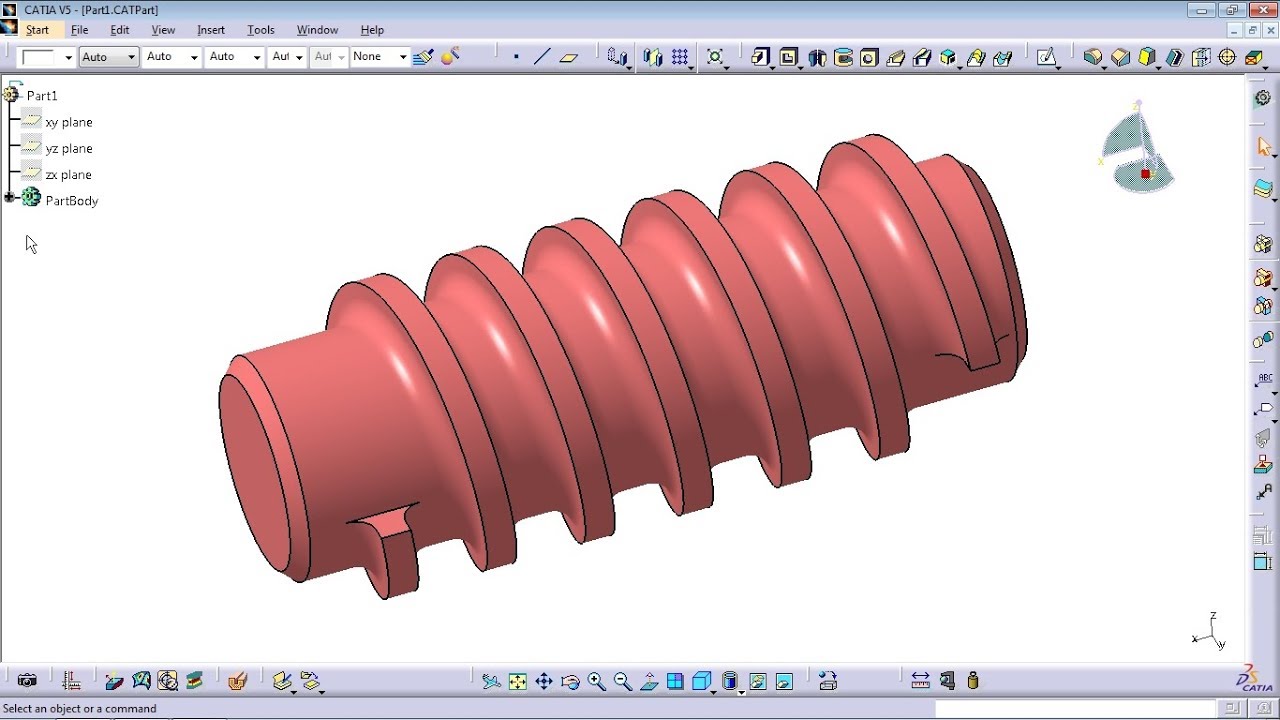Viewport: 1280px width, 720px height.
Task: Click the Zoom Out magnifier
Action: 623,682
